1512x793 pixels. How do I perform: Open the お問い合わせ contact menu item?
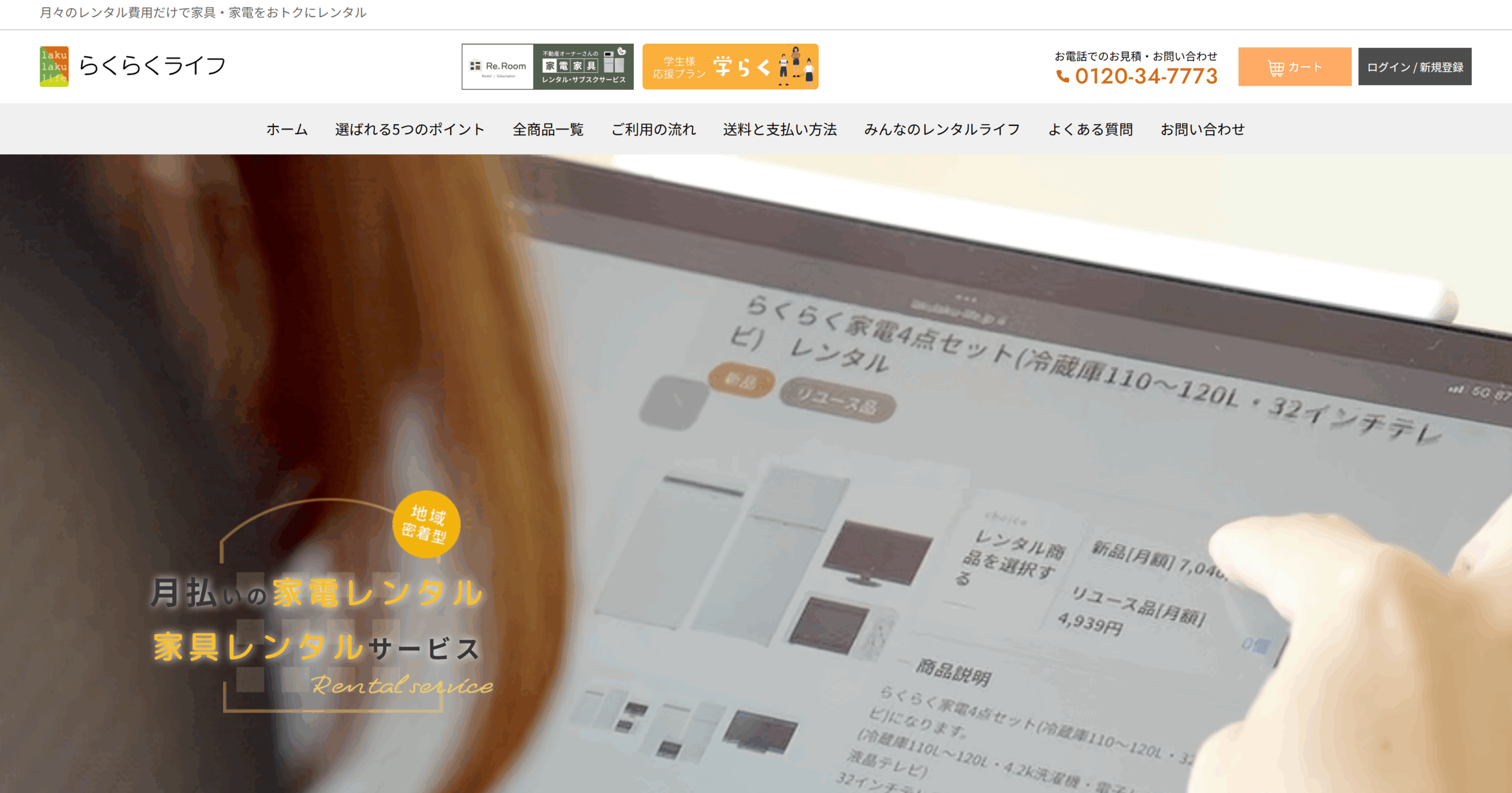(1203, 129)
